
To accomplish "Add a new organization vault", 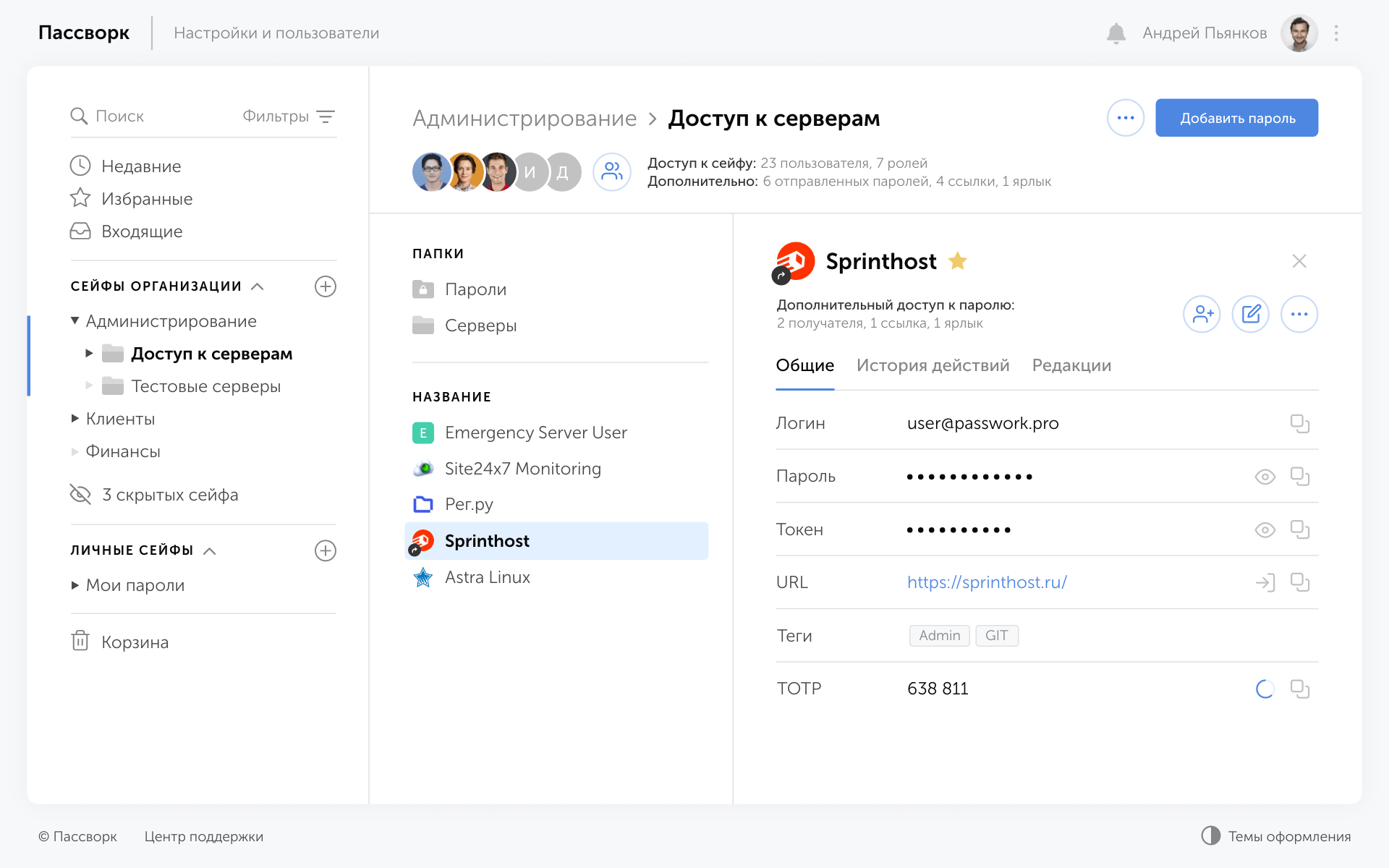I will tap(326, 286).
